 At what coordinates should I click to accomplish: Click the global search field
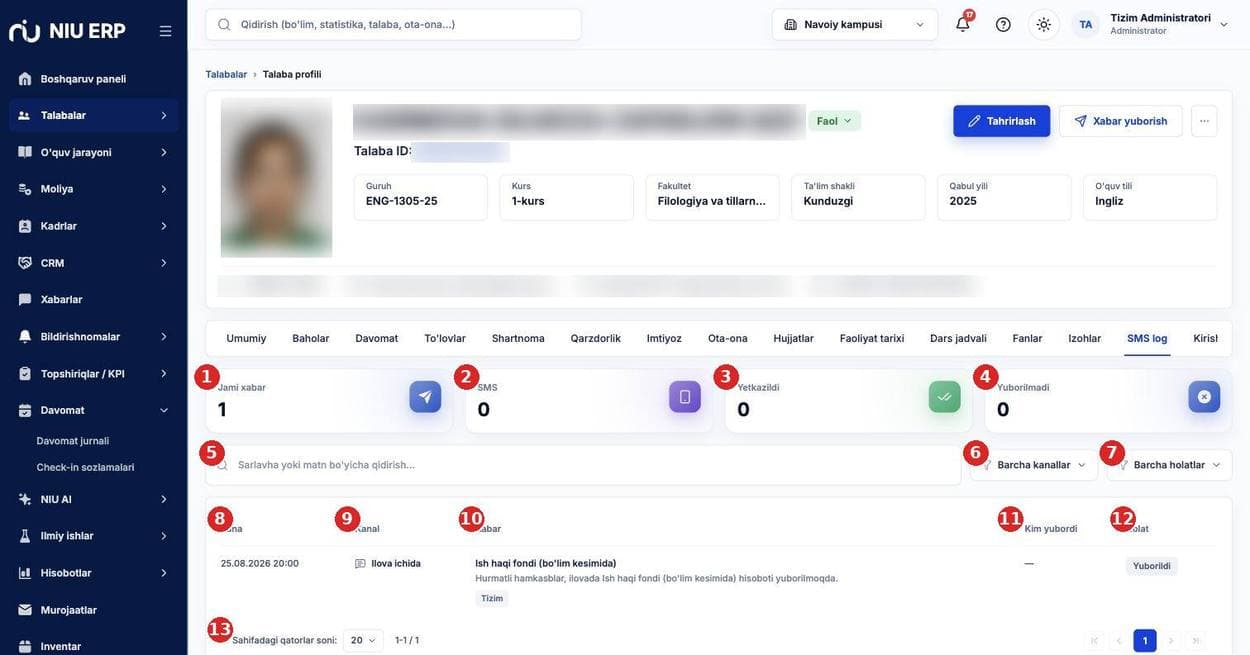(394, 24)
